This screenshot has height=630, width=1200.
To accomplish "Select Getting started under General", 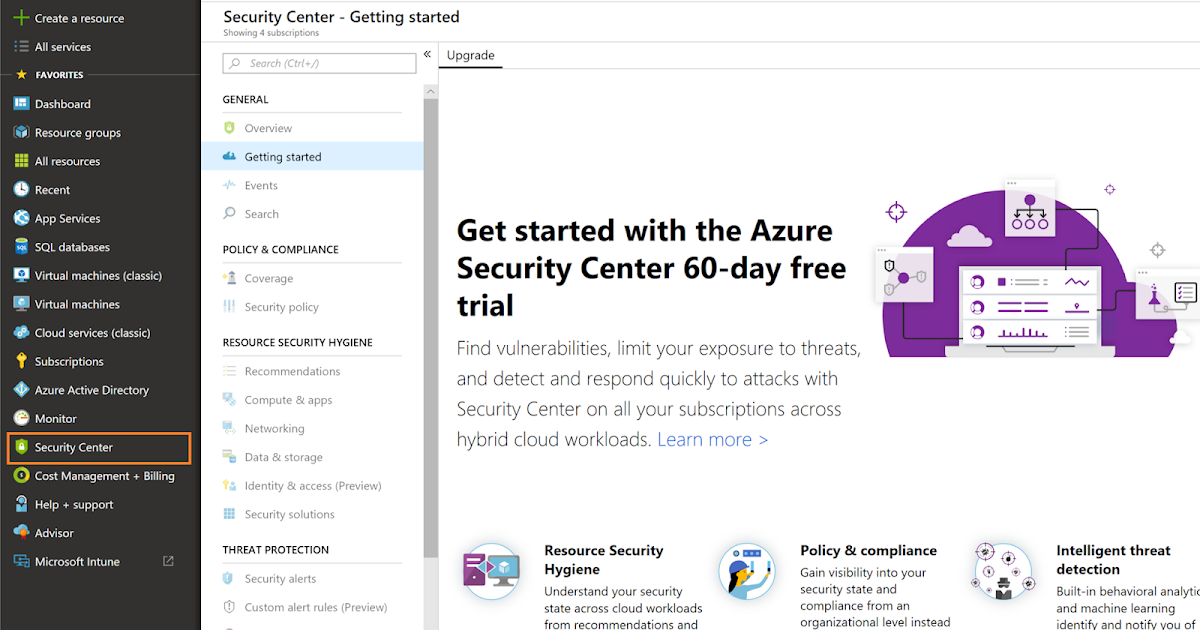I will point(282,156).
